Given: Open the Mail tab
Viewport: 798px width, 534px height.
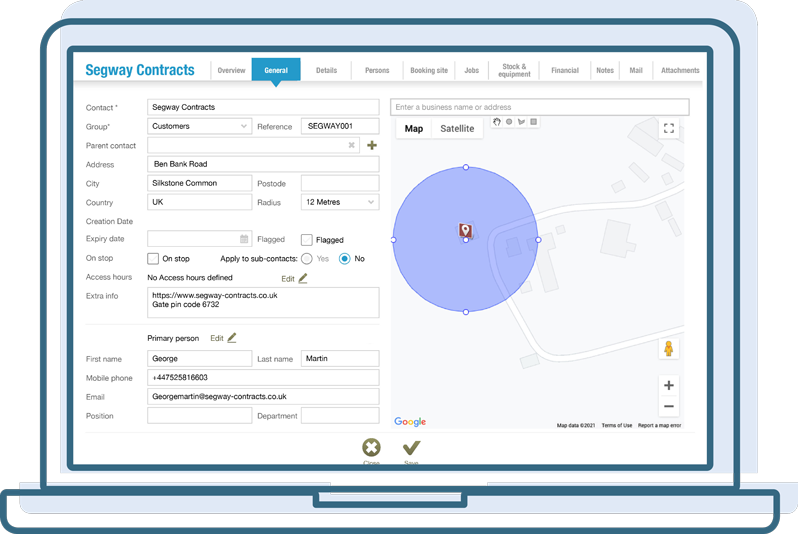Looking at the screenshot, I should point(636,70).
